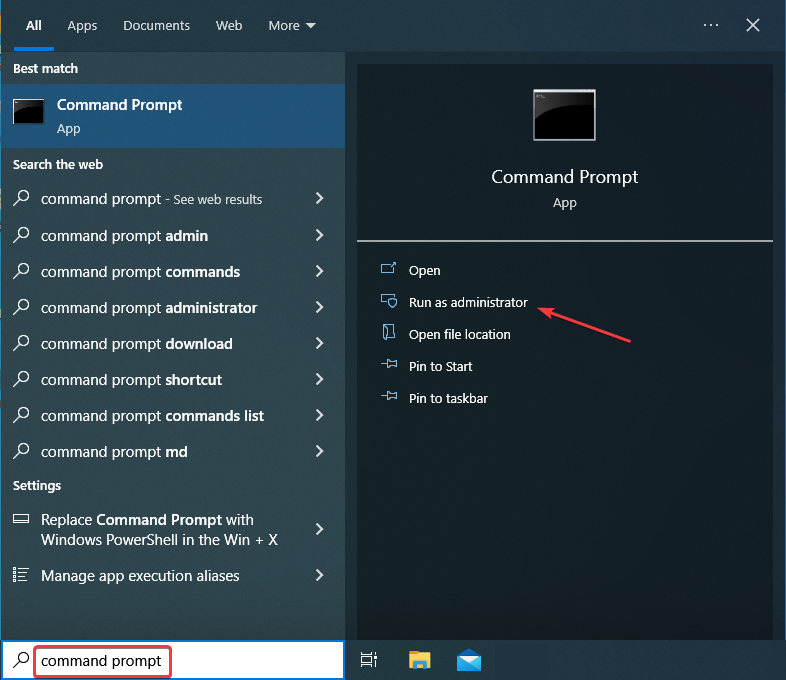This screenshot has height=680, width=786.
Task: Click the three-dots options icon
Action: [711, 25]
